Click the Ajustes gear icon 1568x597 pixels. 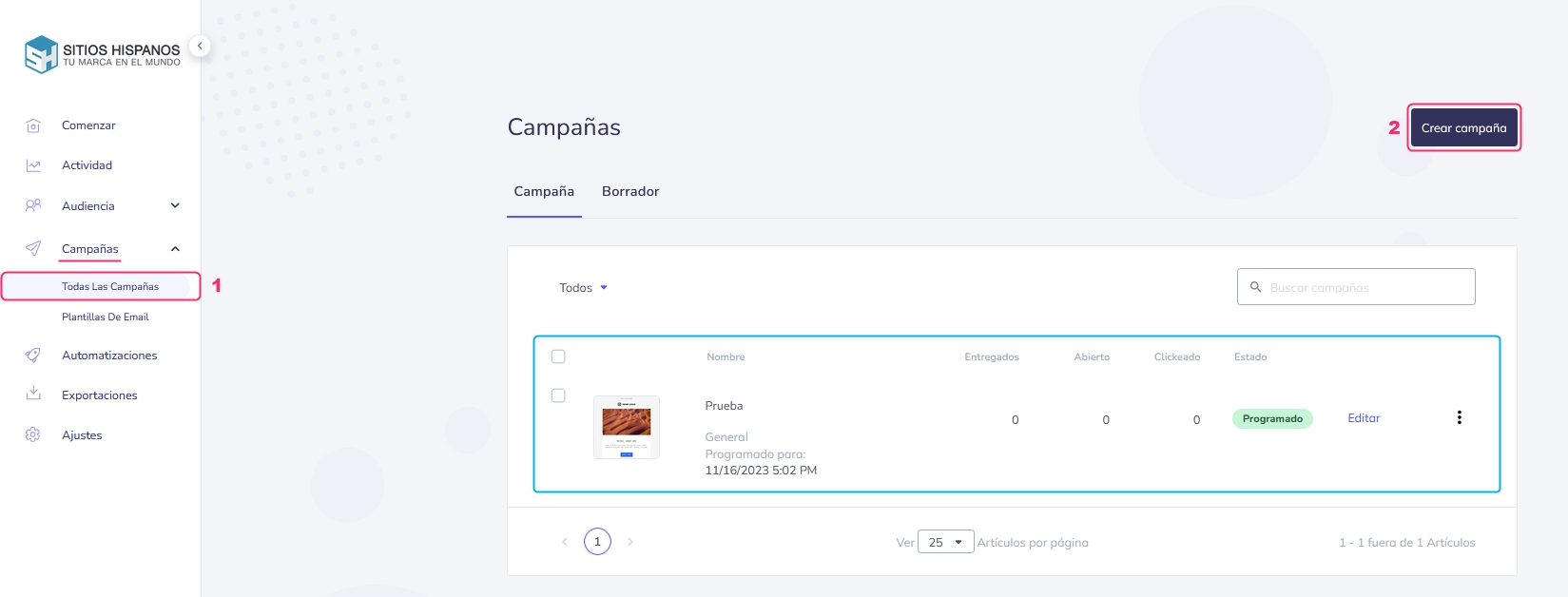(33, 434)
